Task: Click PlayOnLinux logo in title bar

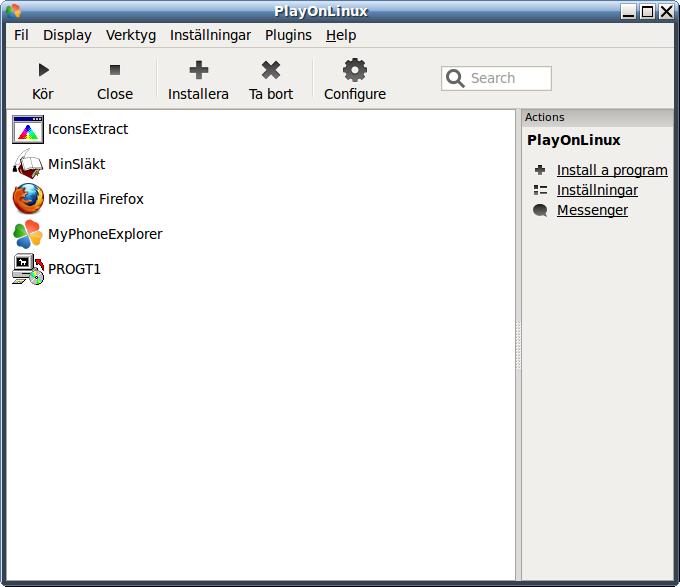Action: [x=13, y=11]
